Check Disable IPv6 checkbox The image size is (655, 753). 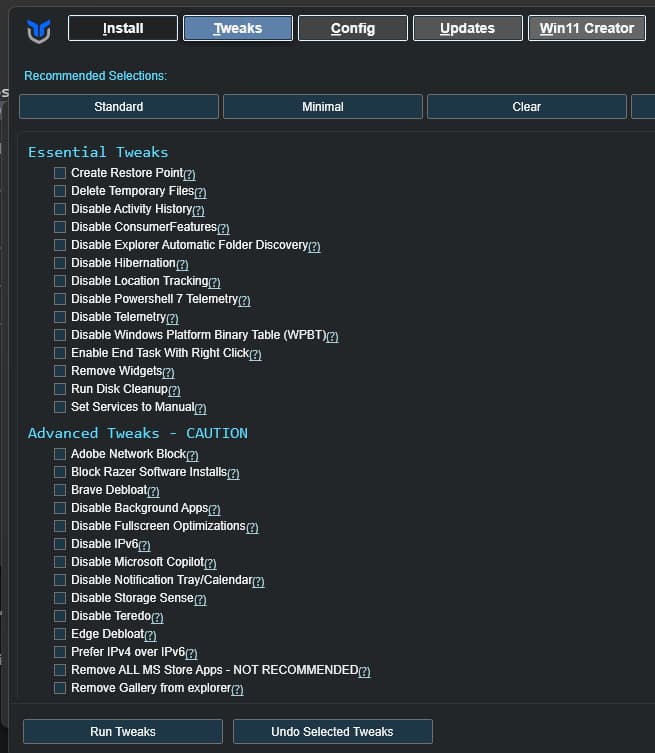pyautogui.click(x=60, y=544)
